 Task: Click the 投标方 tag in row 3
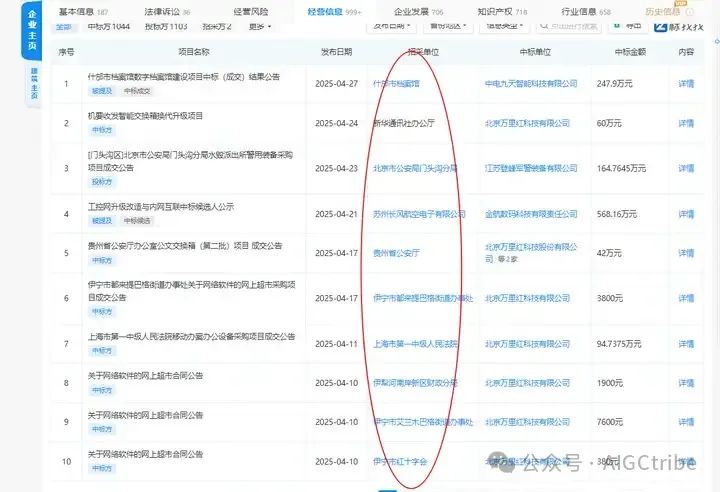102,182
